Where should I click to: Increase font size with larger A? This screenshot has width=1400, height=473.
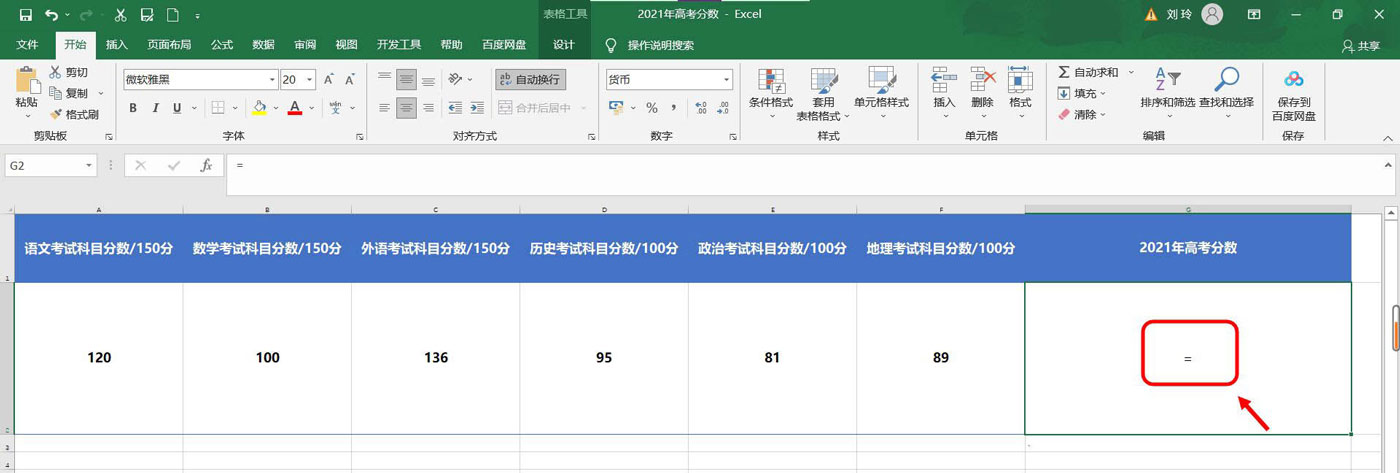pyautogui.click(x=329, y=79)
